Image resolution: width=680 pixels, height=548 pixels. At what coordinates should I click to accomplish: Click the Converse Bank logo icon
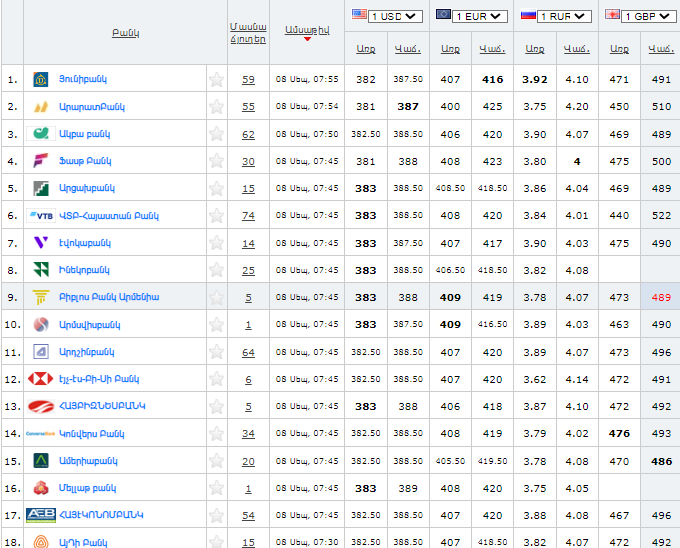coord(41,434)
